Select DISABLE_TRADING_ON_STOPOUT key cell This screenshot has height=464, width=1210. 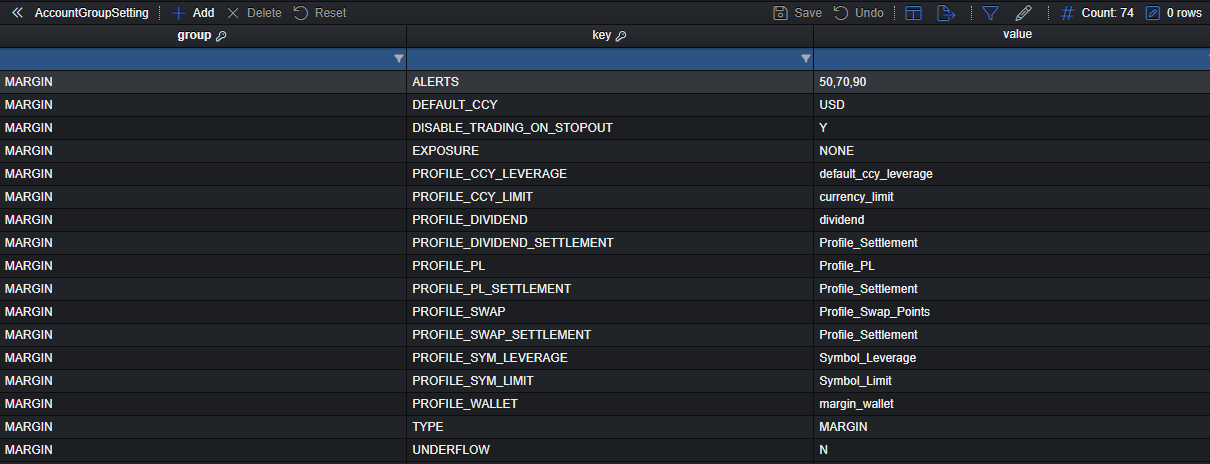[x=610, y=128]
